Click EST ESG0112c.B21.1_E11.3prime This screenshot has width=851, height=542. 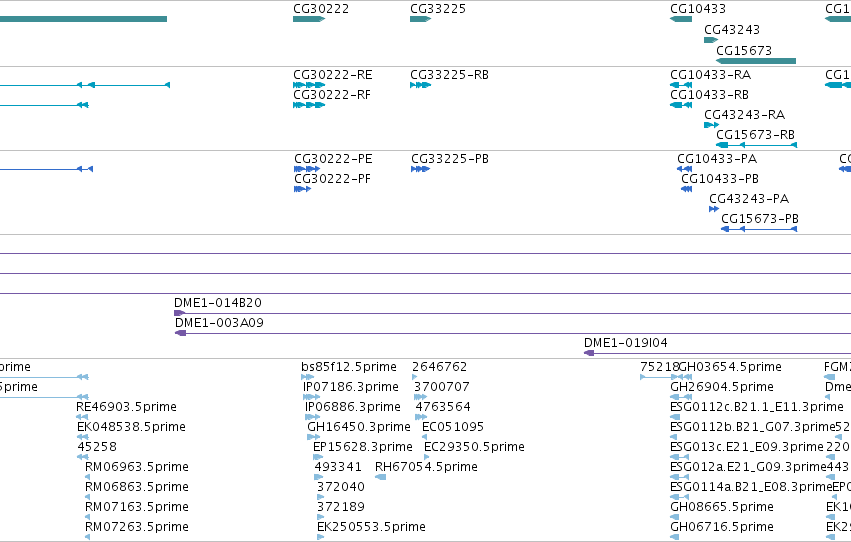(757, 407)
